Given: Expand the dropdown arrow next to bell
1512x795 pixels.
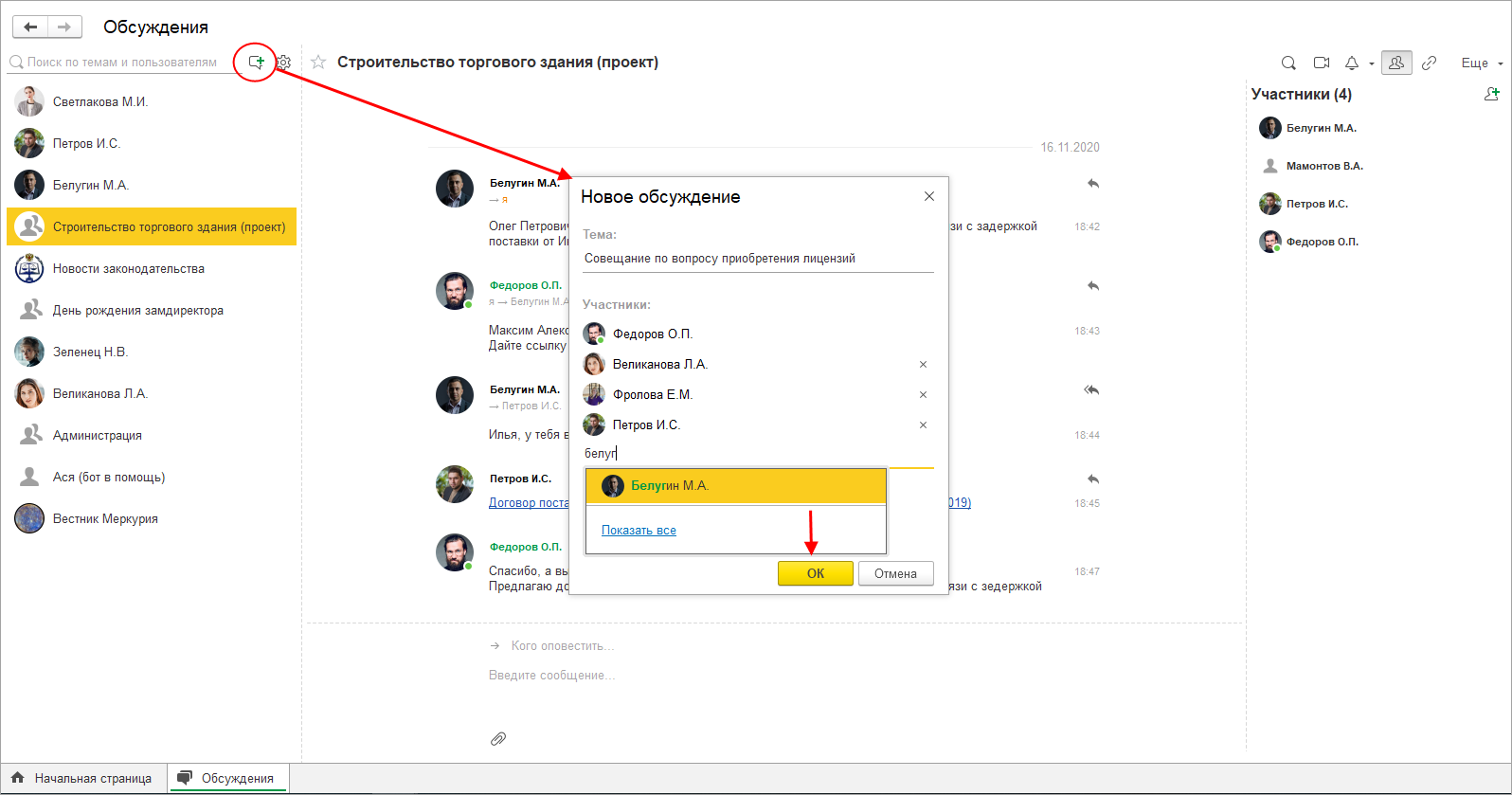Looking at the screenshot, I should point(1371,64).
